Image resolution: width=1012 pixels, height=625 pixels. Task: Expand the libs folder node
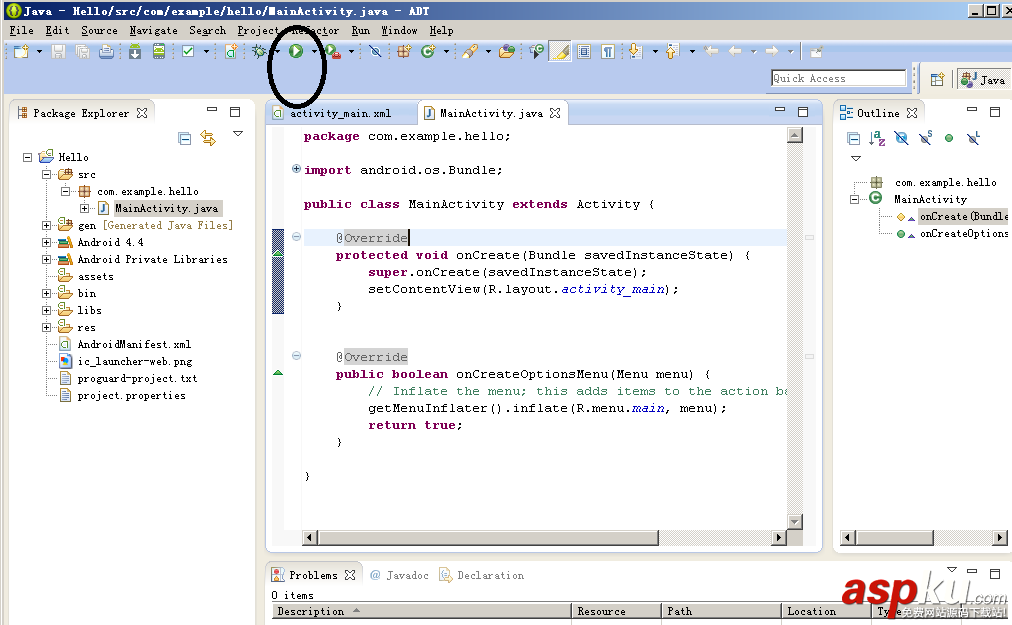46,311
